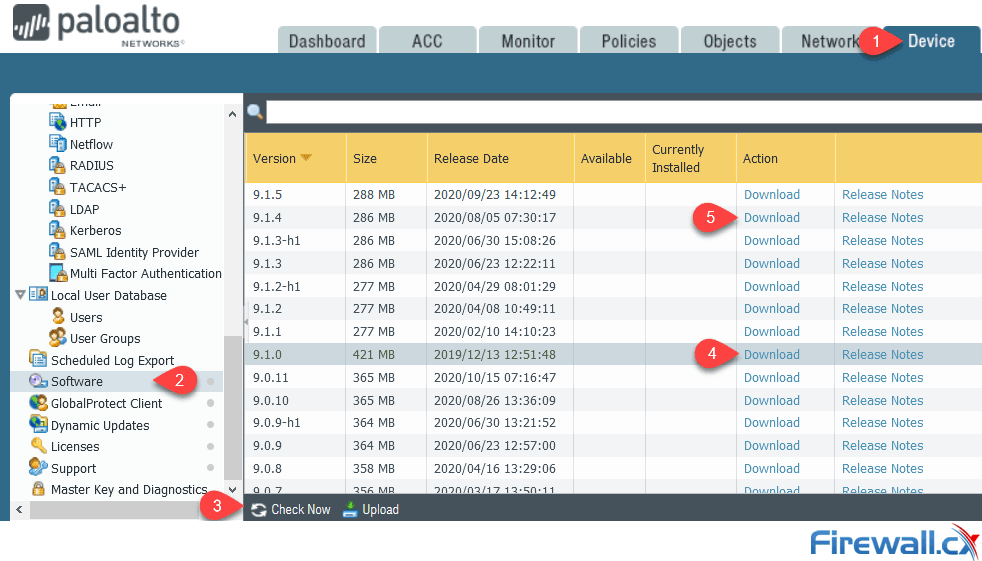982x561 pixels.
Task: Click the Check Now refresh icon
Action: [x=259, y=510]
